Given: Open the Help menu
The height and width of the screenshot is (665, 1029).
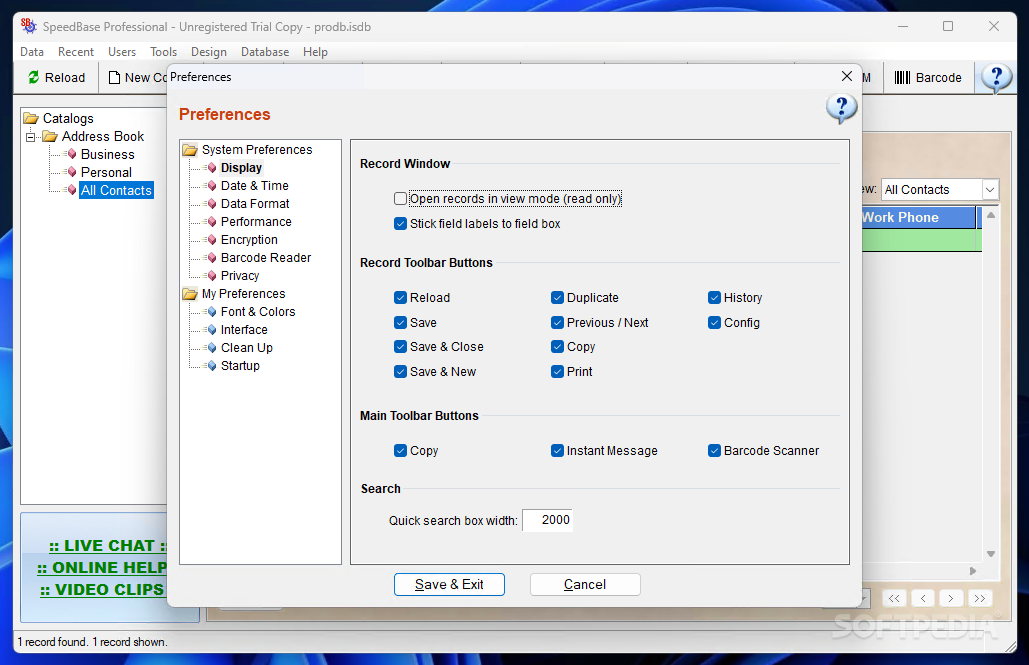Looking at the screenshot, I should click(x=315, y=52).
